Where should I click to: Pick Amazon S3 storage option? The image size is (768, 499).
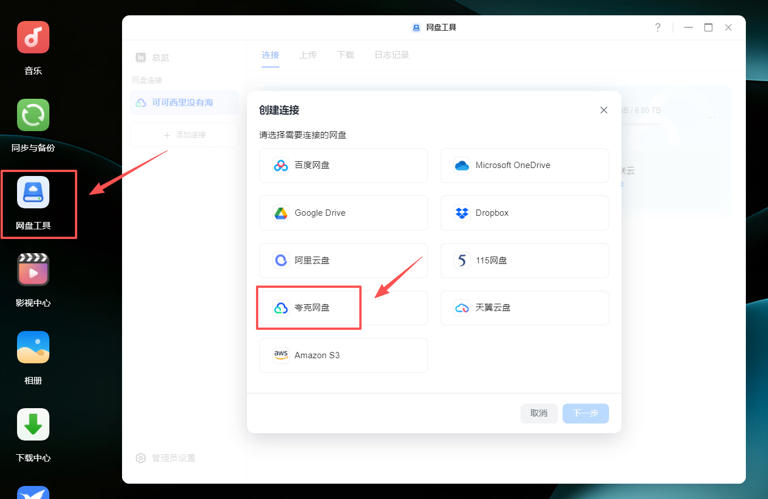click(x=343, y=356)
